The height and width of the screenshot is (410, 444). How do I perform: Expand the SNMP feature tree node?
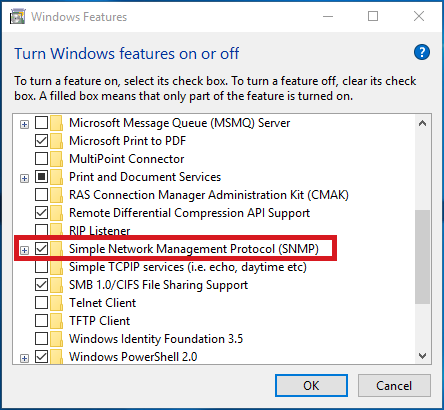[24, 250]
